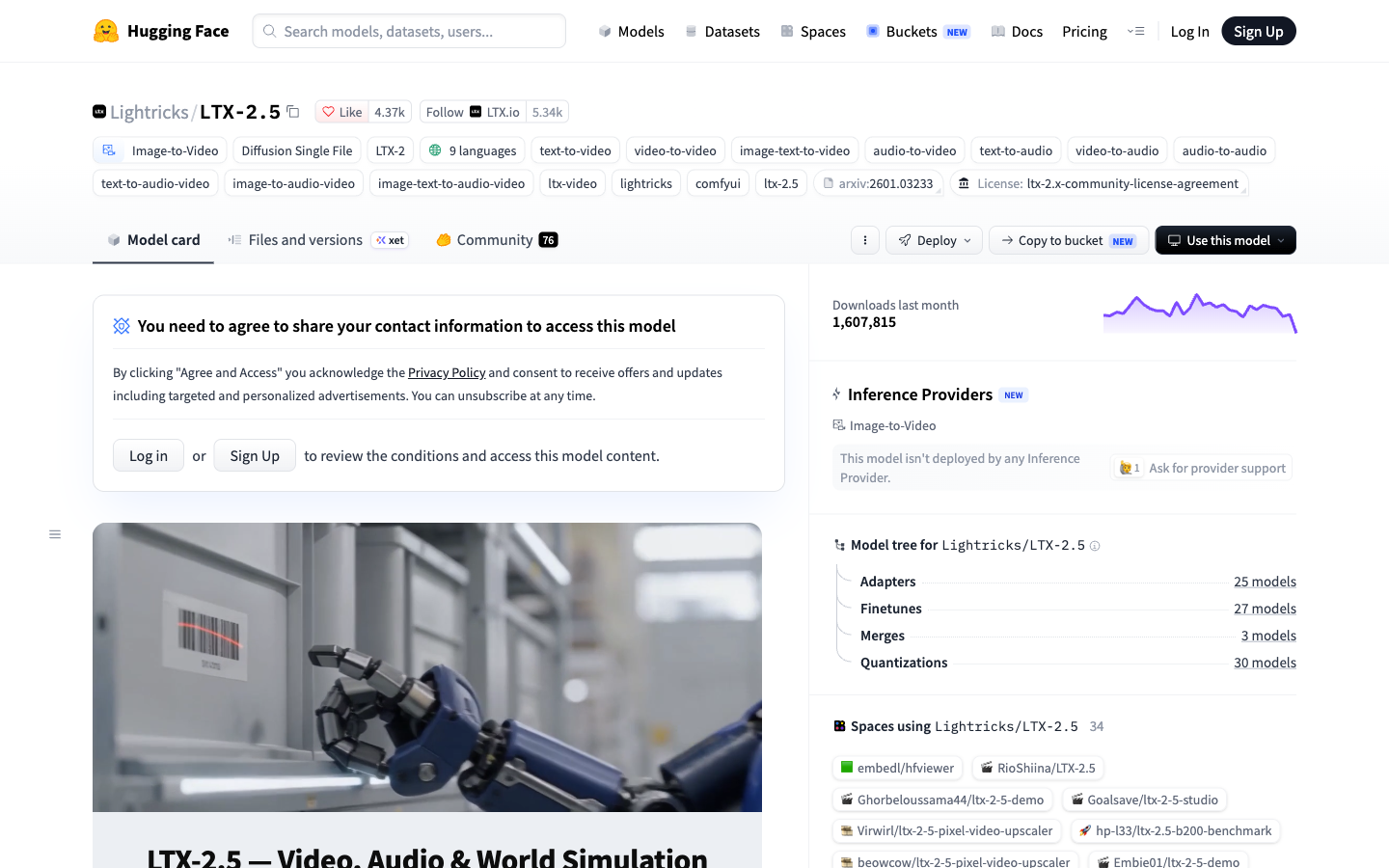Click the Sign Up header button
The height and width of the screenshot is (868, 1389).
pyautogui.click(x=1259, y=31)
